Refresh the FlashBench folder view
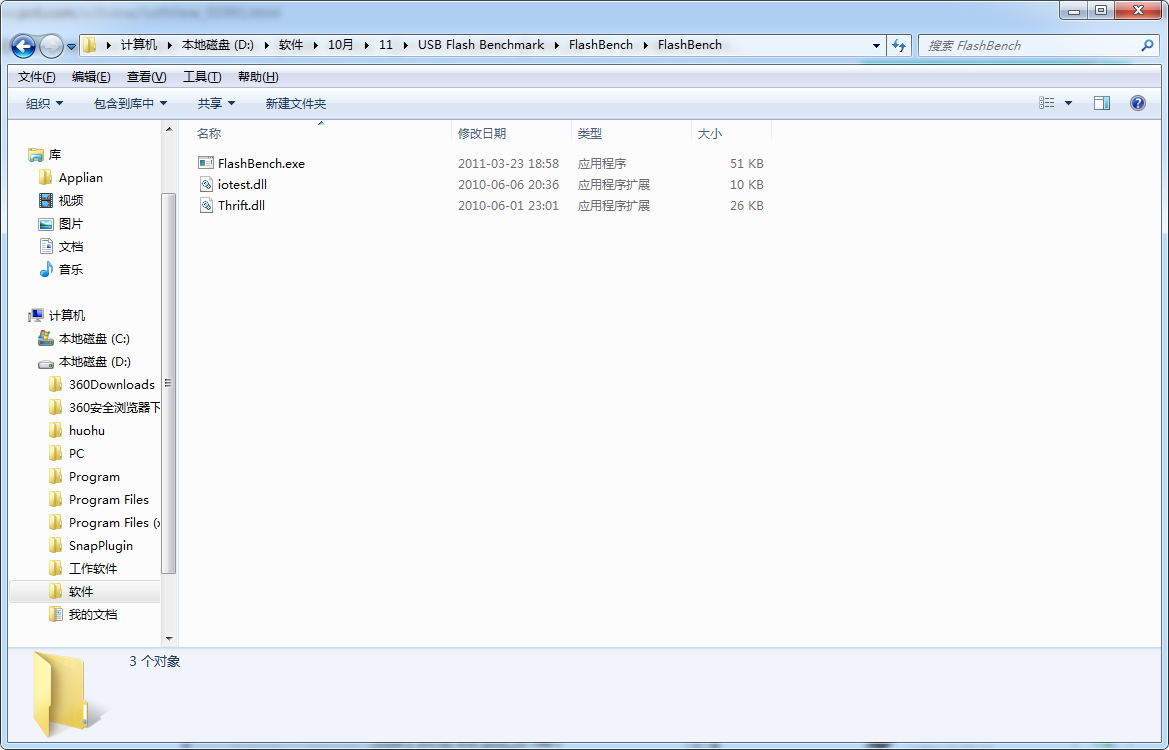The image size is (1169, 750). point(899,45)
